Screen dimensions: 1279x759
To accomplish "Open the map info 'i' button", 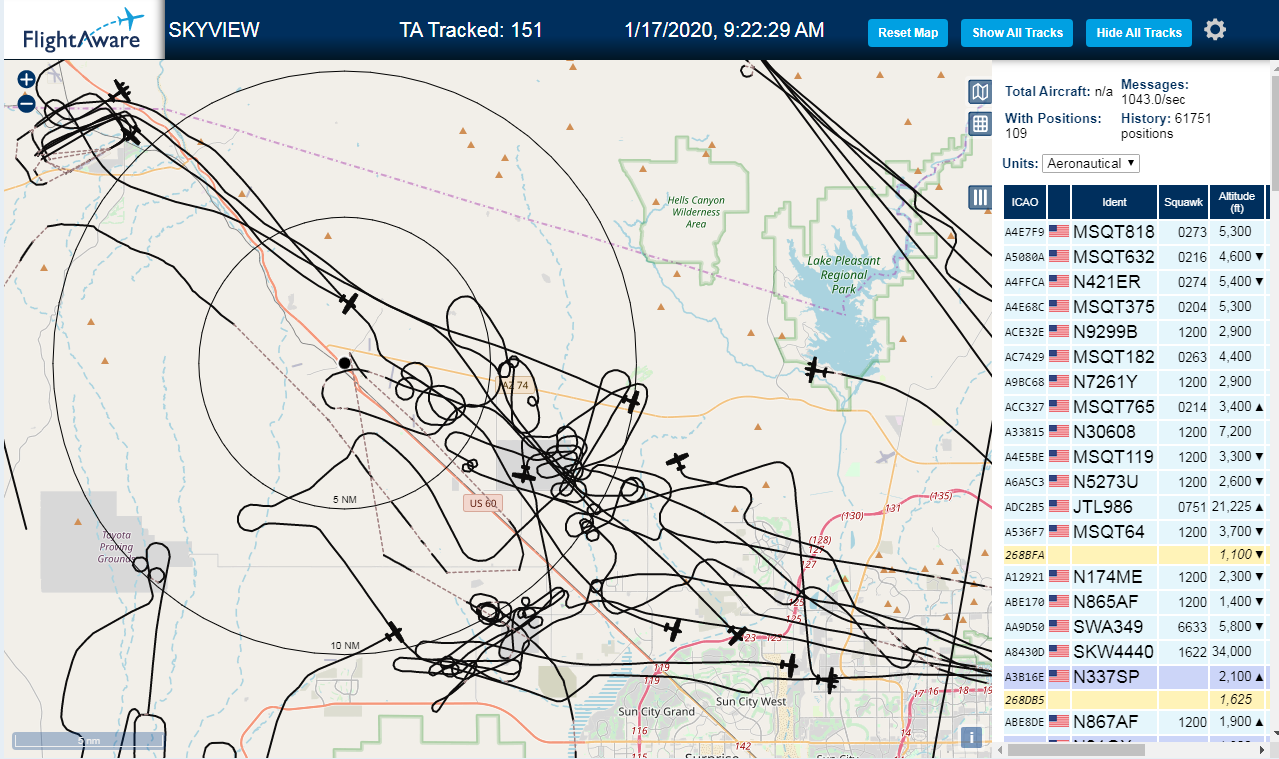I will coord(970,738).
